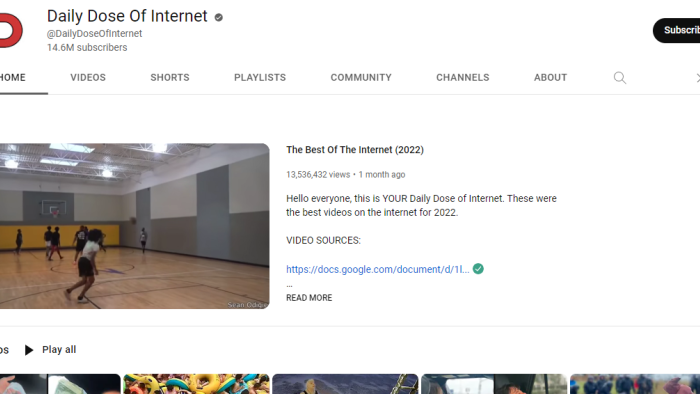700x394 pixels.
Task: Open the thumbnail showing dollar bills
Action: tap(60, 384)
